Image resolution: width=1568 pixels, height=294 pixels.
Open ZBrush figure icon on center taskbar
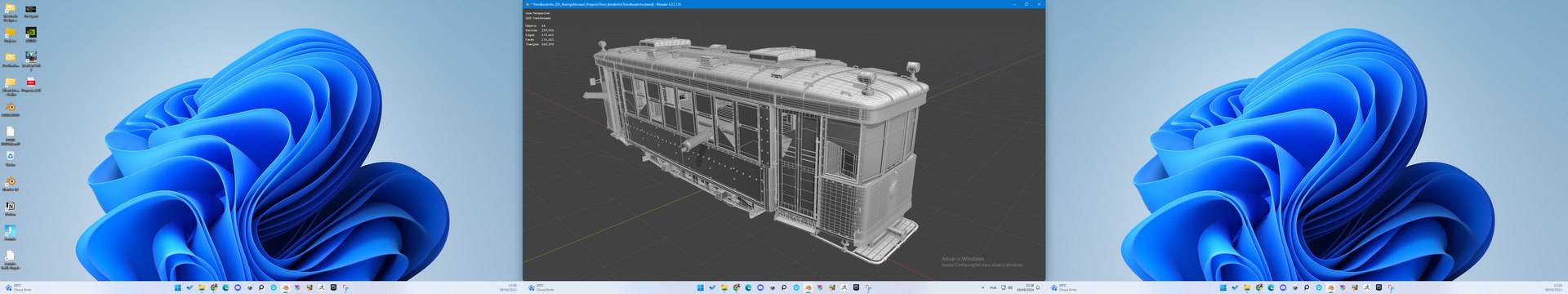point(844,287)
